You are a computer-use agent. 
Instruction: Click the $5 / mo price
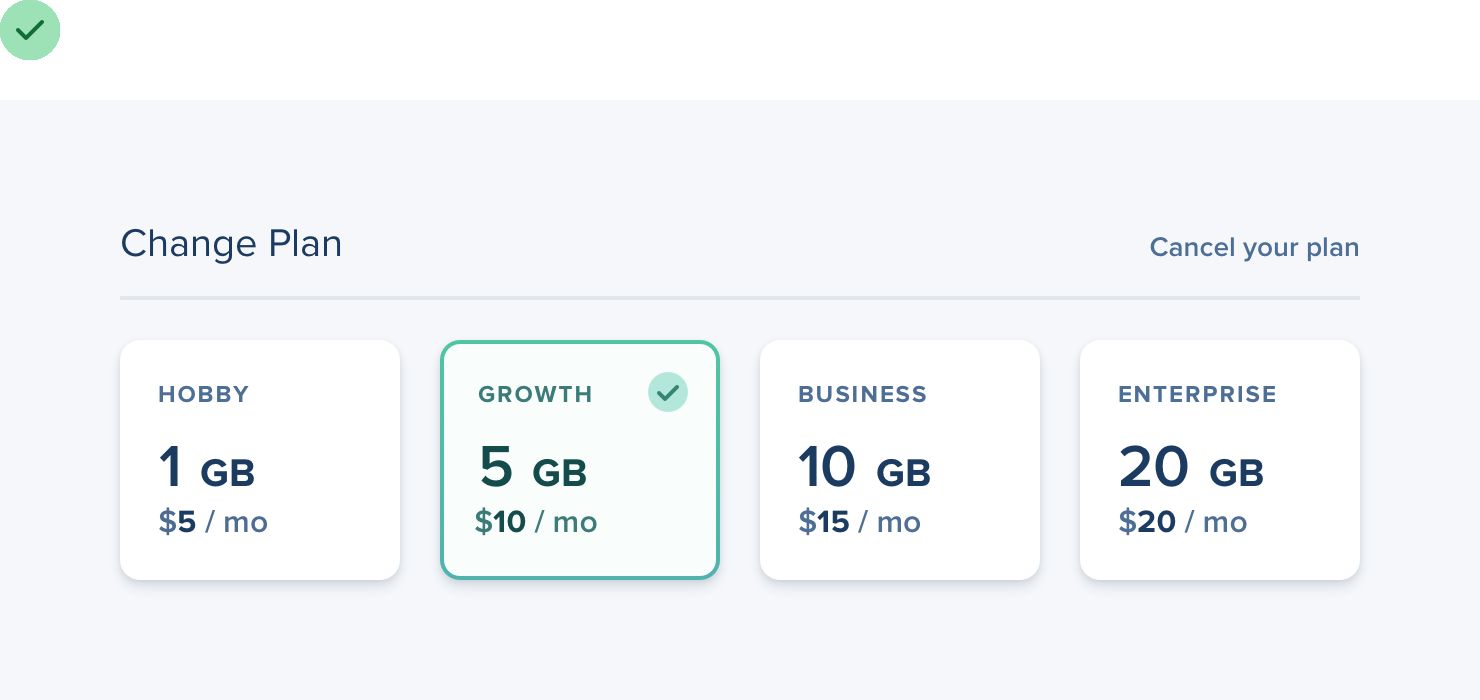click(213, 522)
